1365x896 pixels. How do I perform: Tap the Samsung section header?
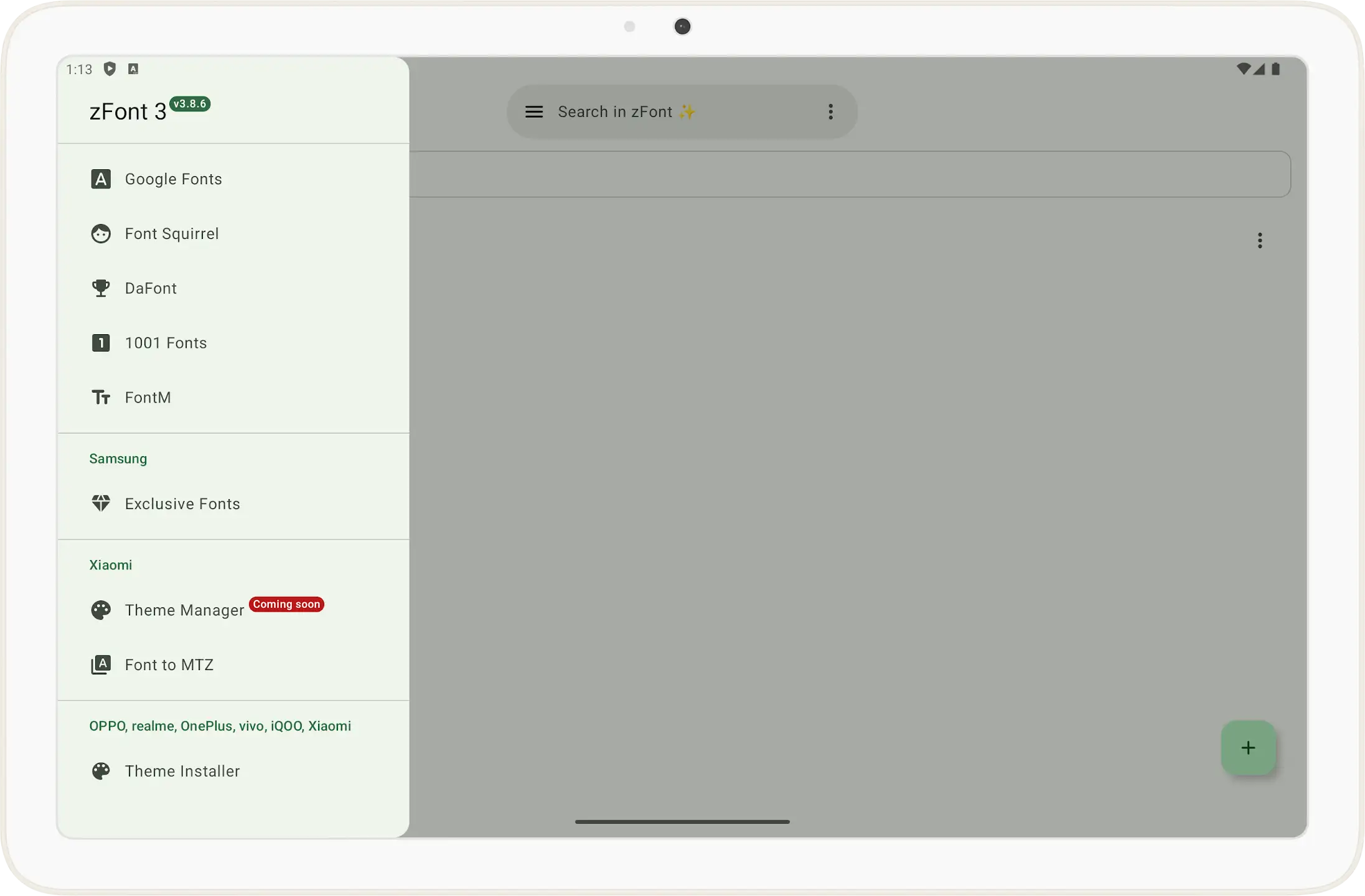[x=118, y=459]
